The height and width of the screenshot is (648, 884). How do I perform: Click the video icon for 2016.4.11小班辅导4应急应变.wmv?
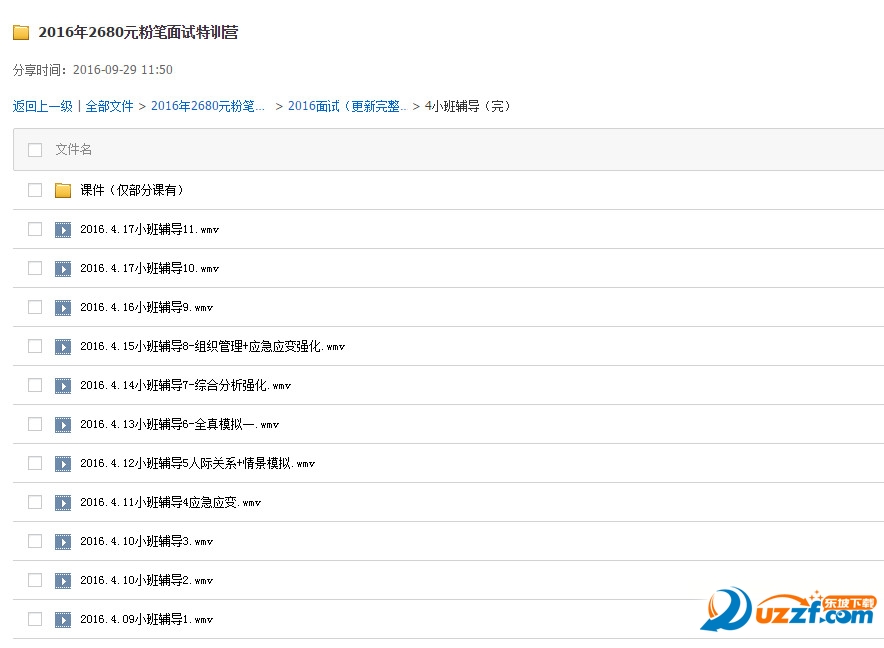click(x=63, y=502)
